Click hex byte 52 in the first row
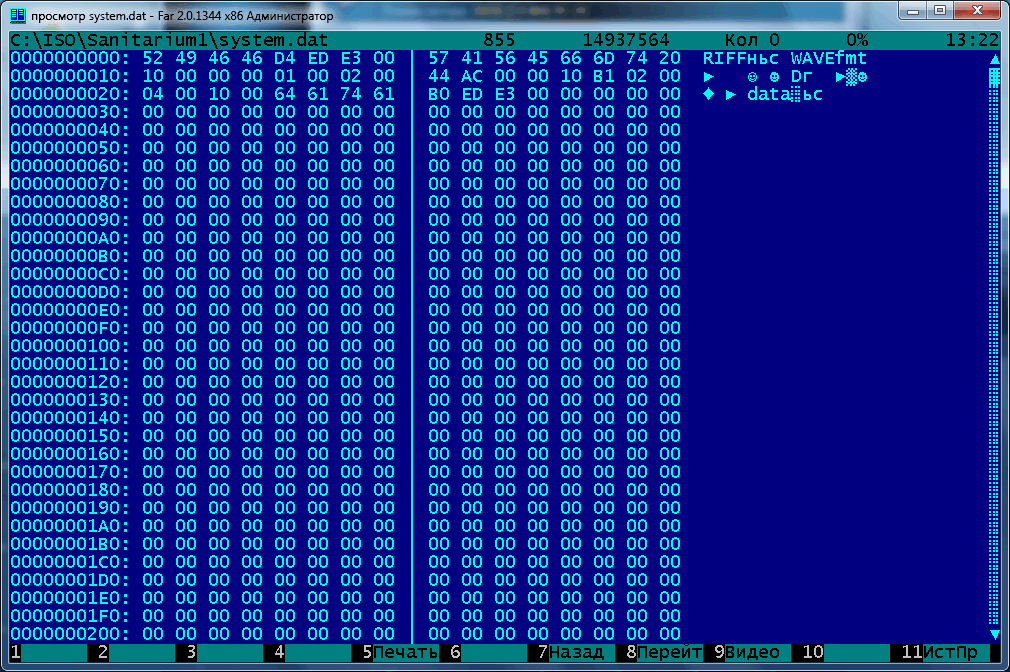 pos(153,58)
